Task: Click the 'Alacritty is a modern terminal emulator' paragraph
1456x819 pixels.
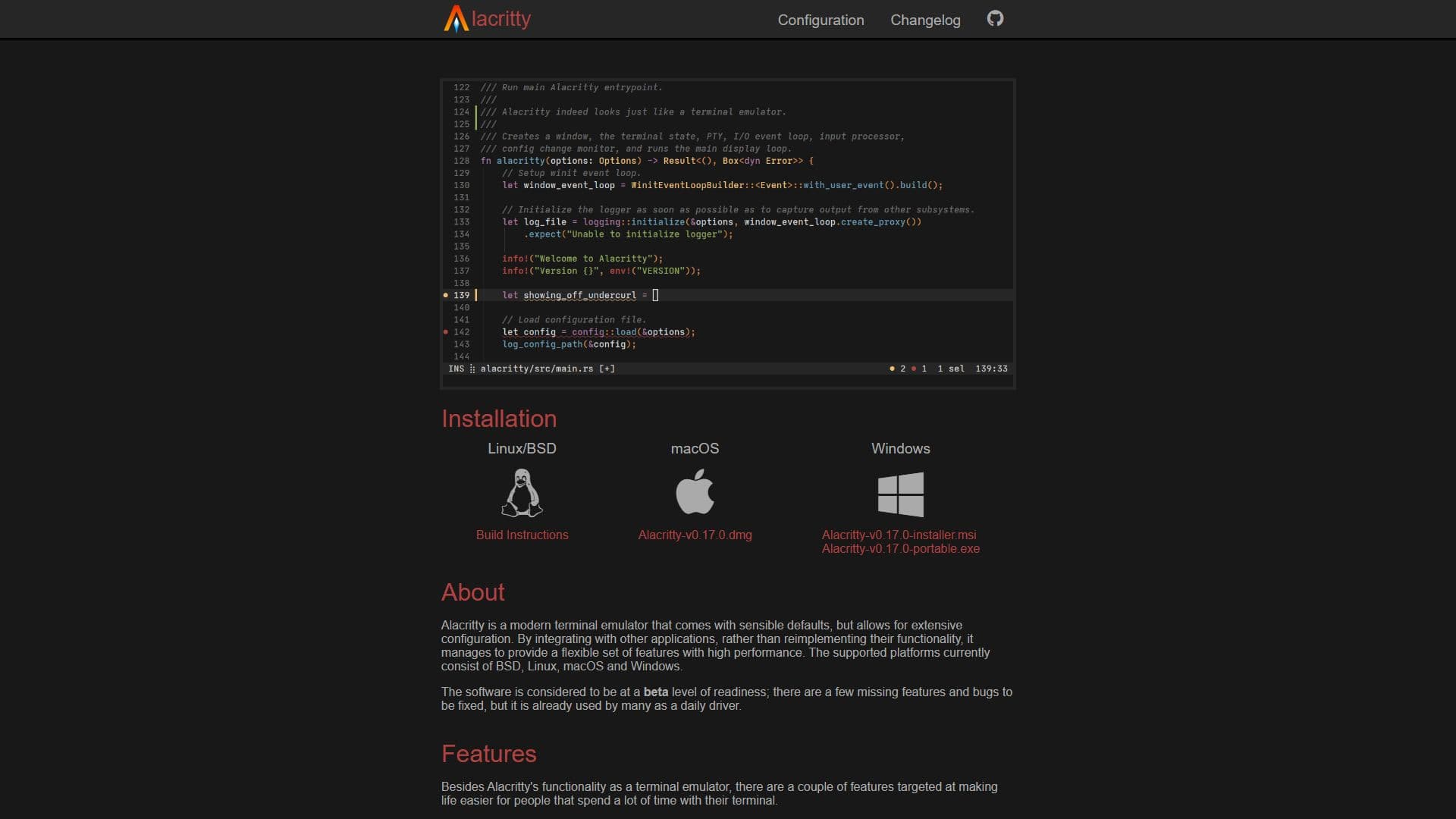Action: pos(716,645)
